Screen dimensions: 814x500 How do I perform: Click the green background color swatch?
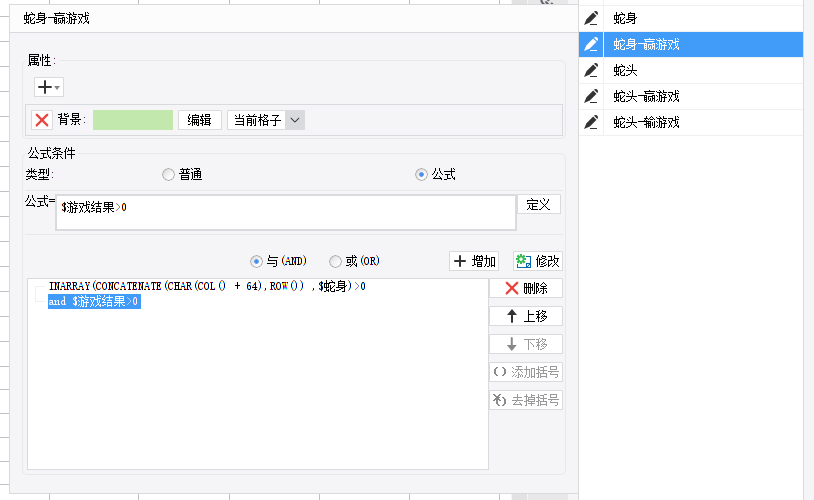click(x=133, y=120)
